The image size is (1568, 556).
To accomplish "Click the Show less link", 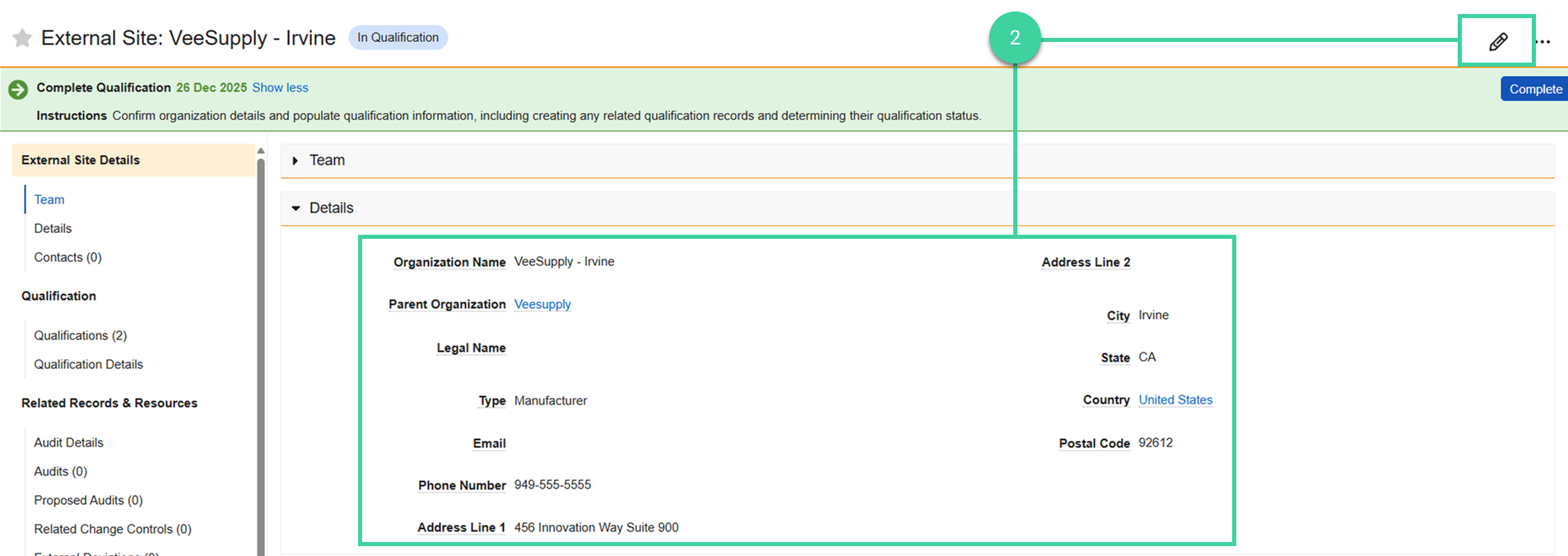I will [280, 87].
